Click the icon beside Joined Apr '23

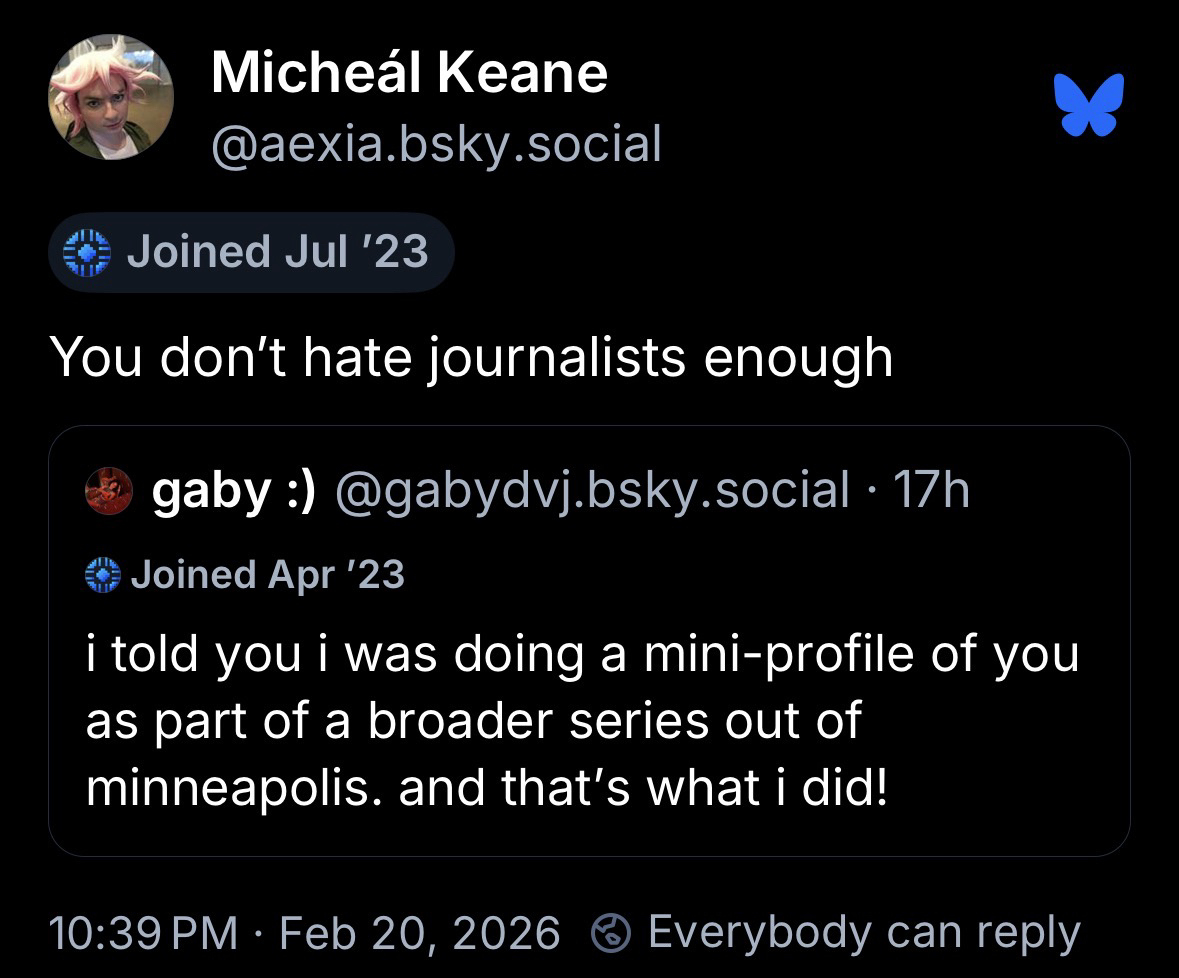coord(102,575)
